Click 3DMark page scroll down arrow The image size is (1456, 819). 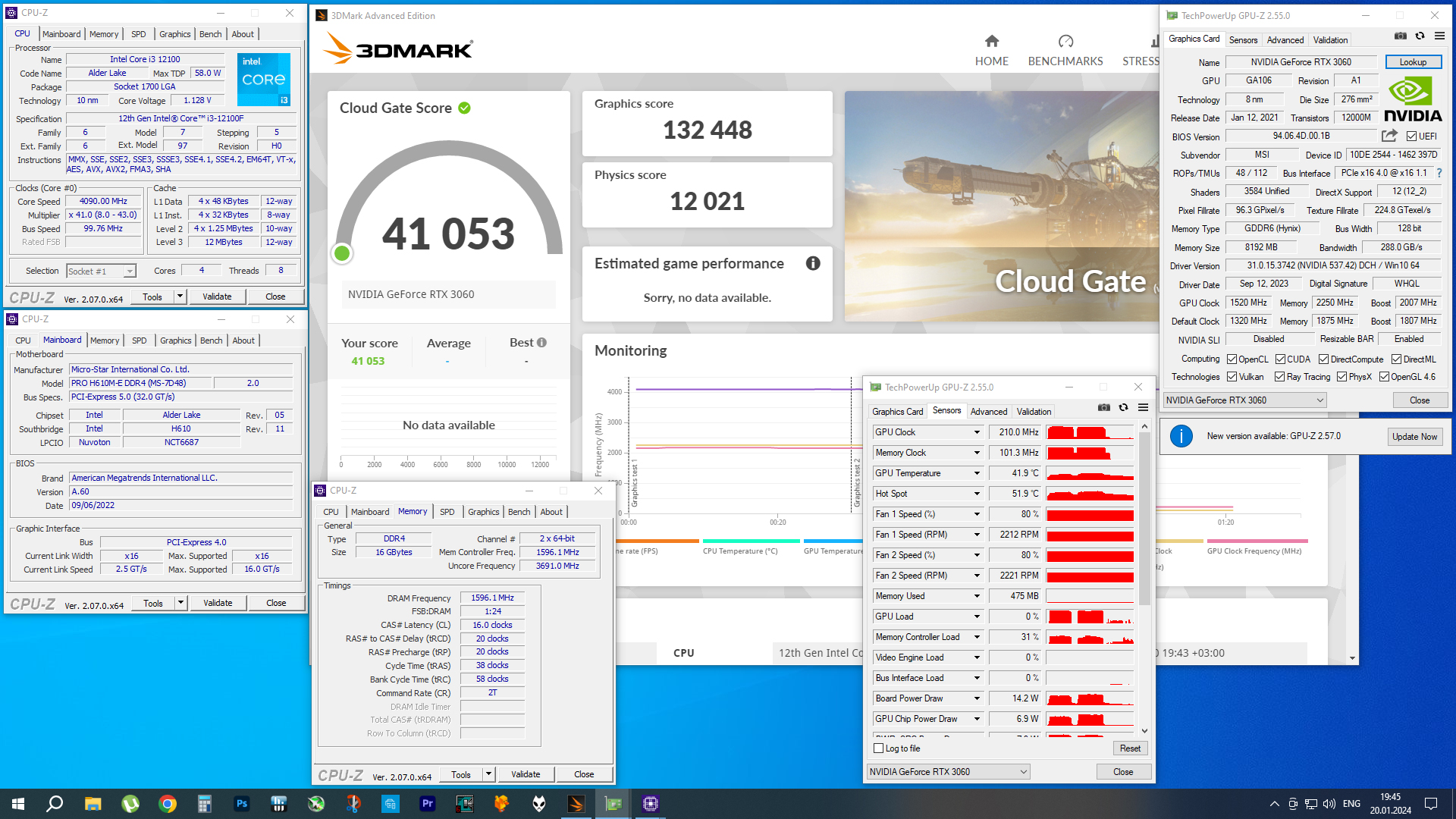point(1353,658)
